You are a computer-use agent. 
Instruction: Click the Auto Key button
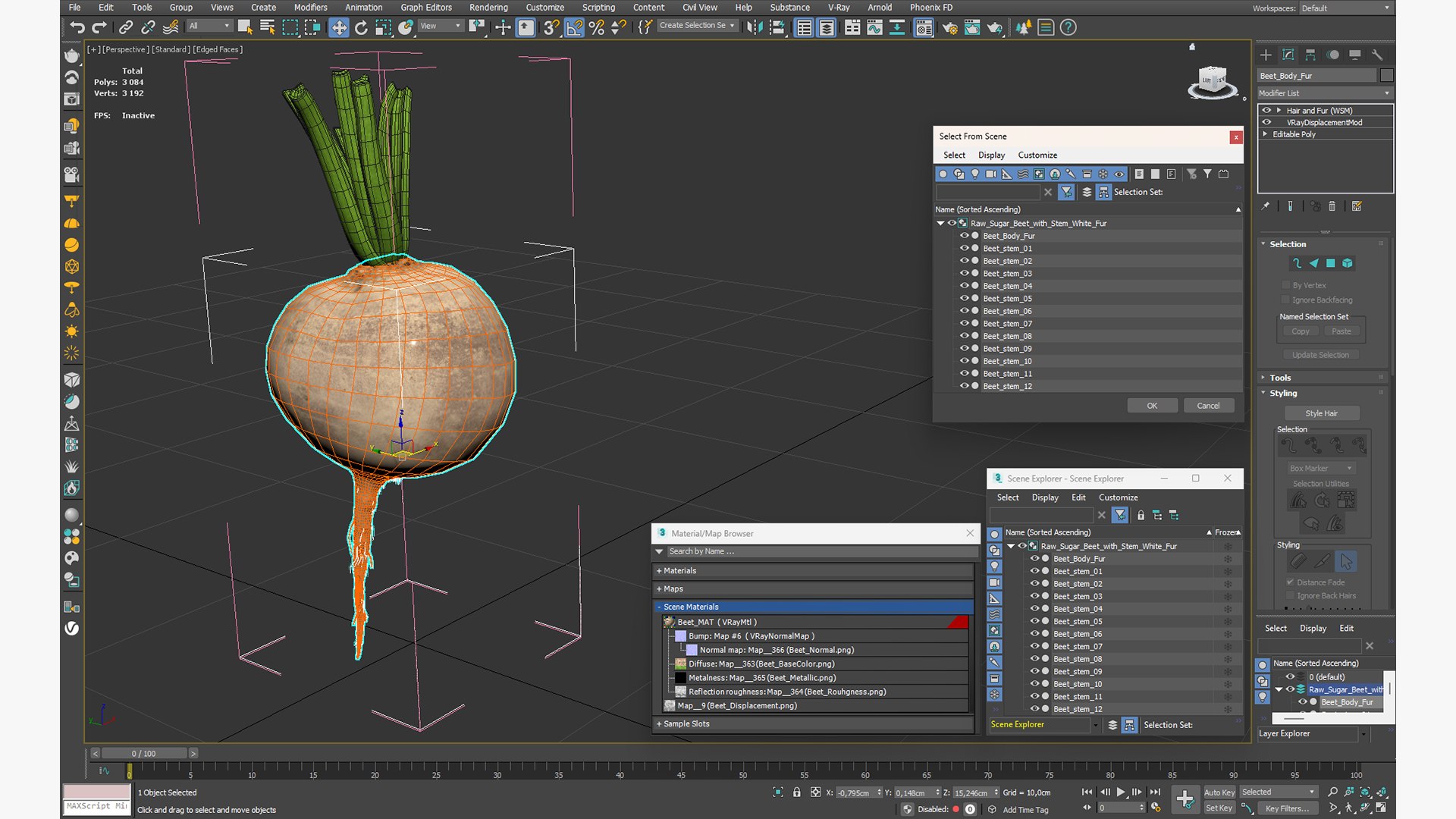click(x=1219, y=792)
